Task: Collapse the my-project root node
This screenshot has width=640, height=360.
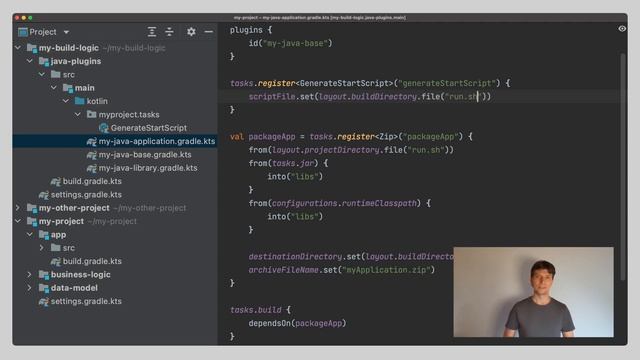Action: pyautogui.click(x=18, y=221)
